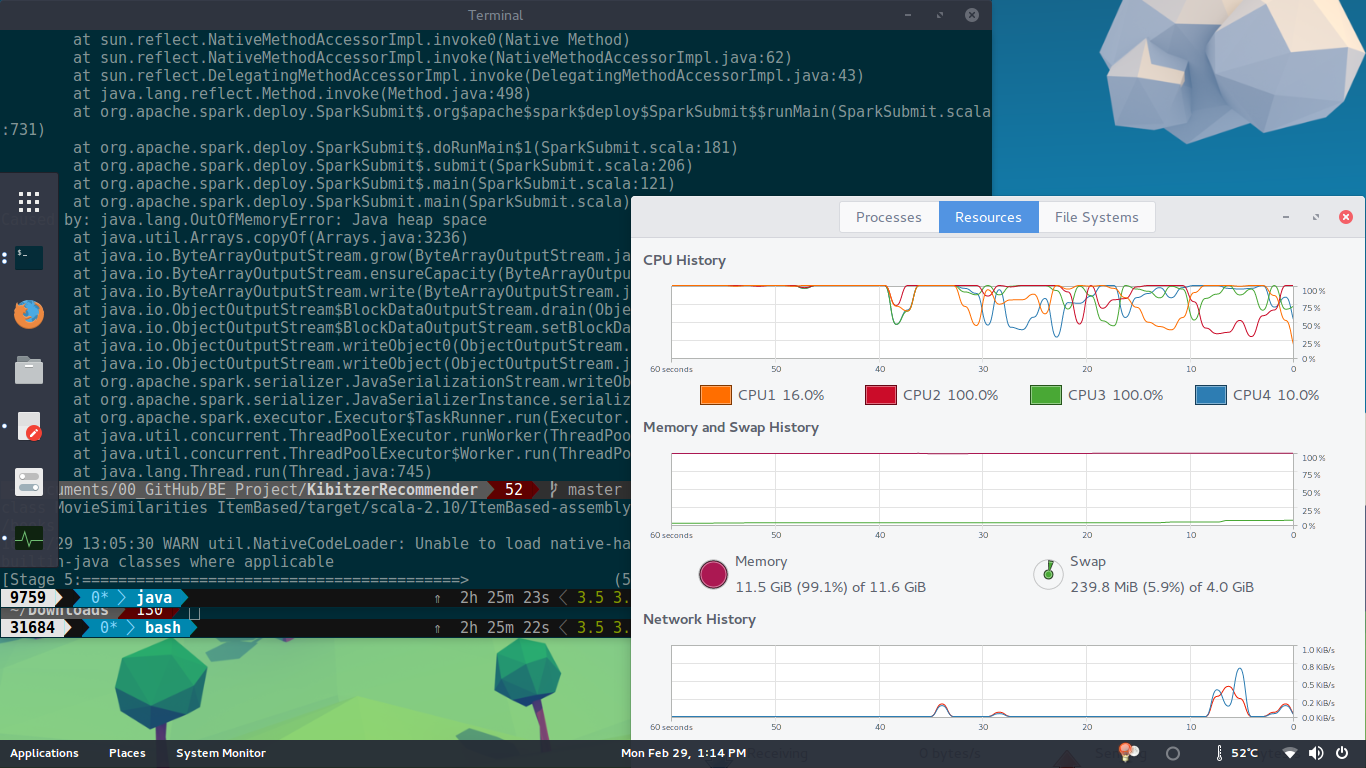Screen dimensions: 1366x768
Task: Open the Files folder icon in dock
Action: [x=29, y=370]
